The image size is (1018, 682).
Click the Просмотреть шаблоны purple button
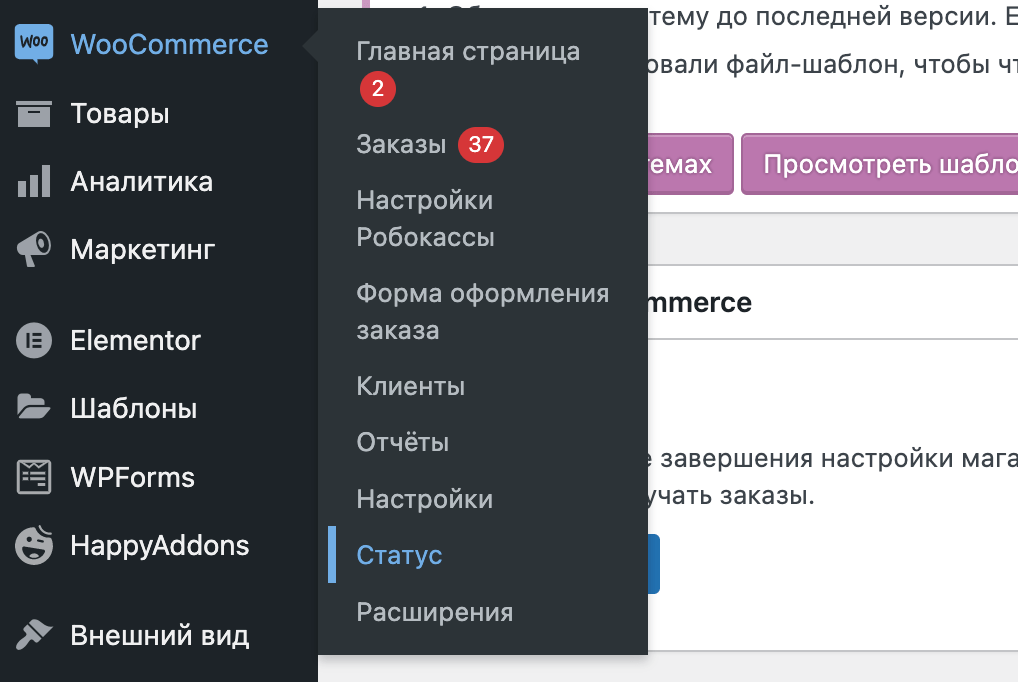[x=880, y=164]
